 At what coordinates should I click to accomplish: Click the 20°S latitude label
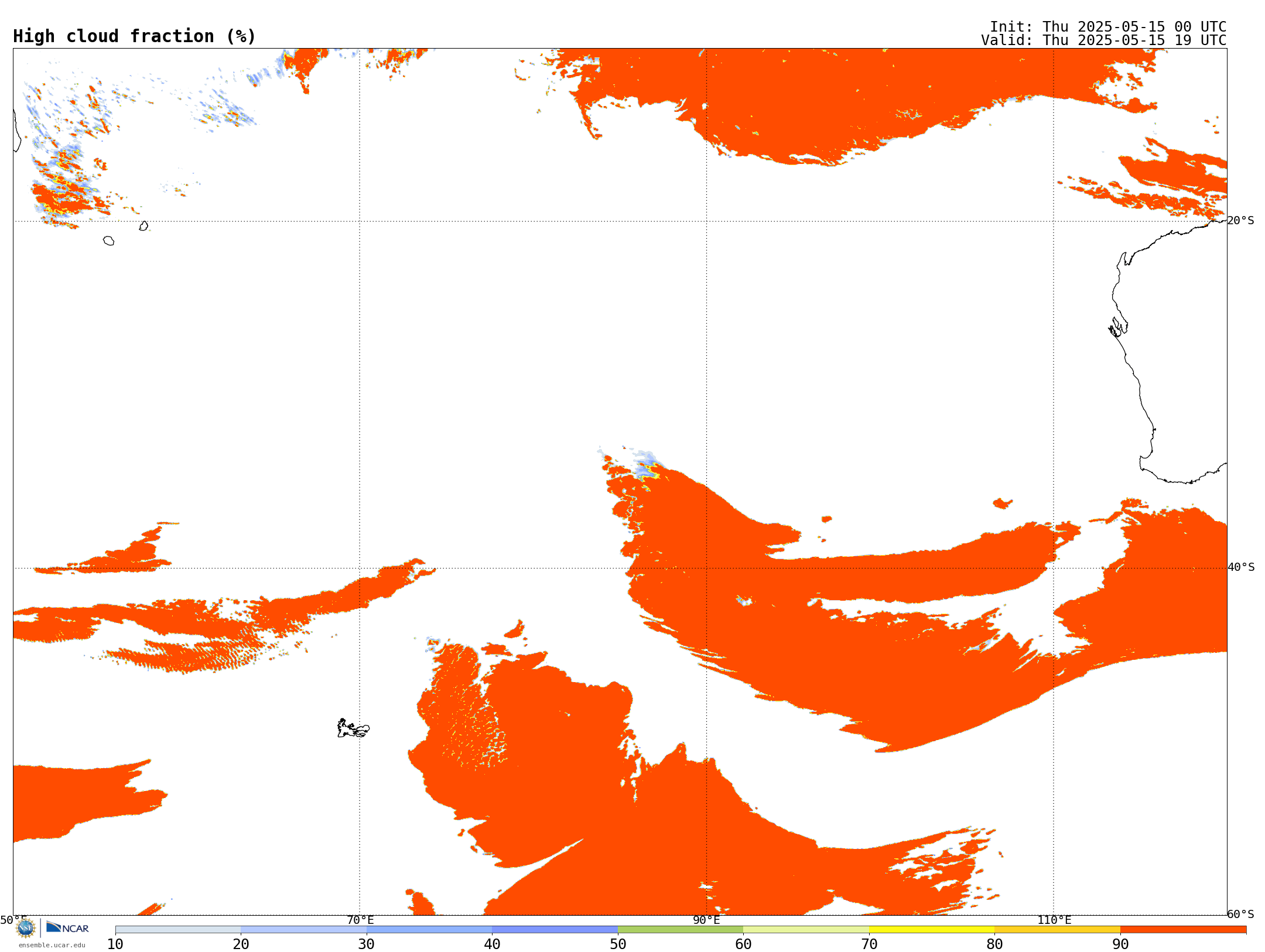[x=1241, y=221]
